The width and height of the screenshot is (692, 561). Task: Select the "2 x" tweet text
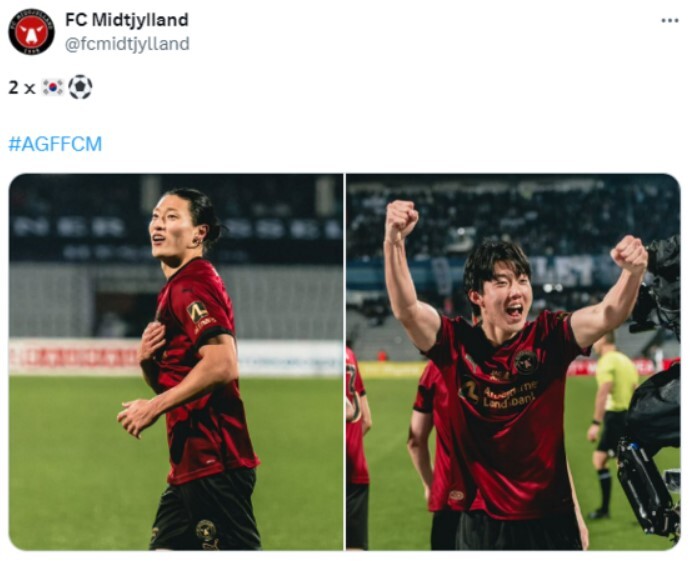[22, 88]
